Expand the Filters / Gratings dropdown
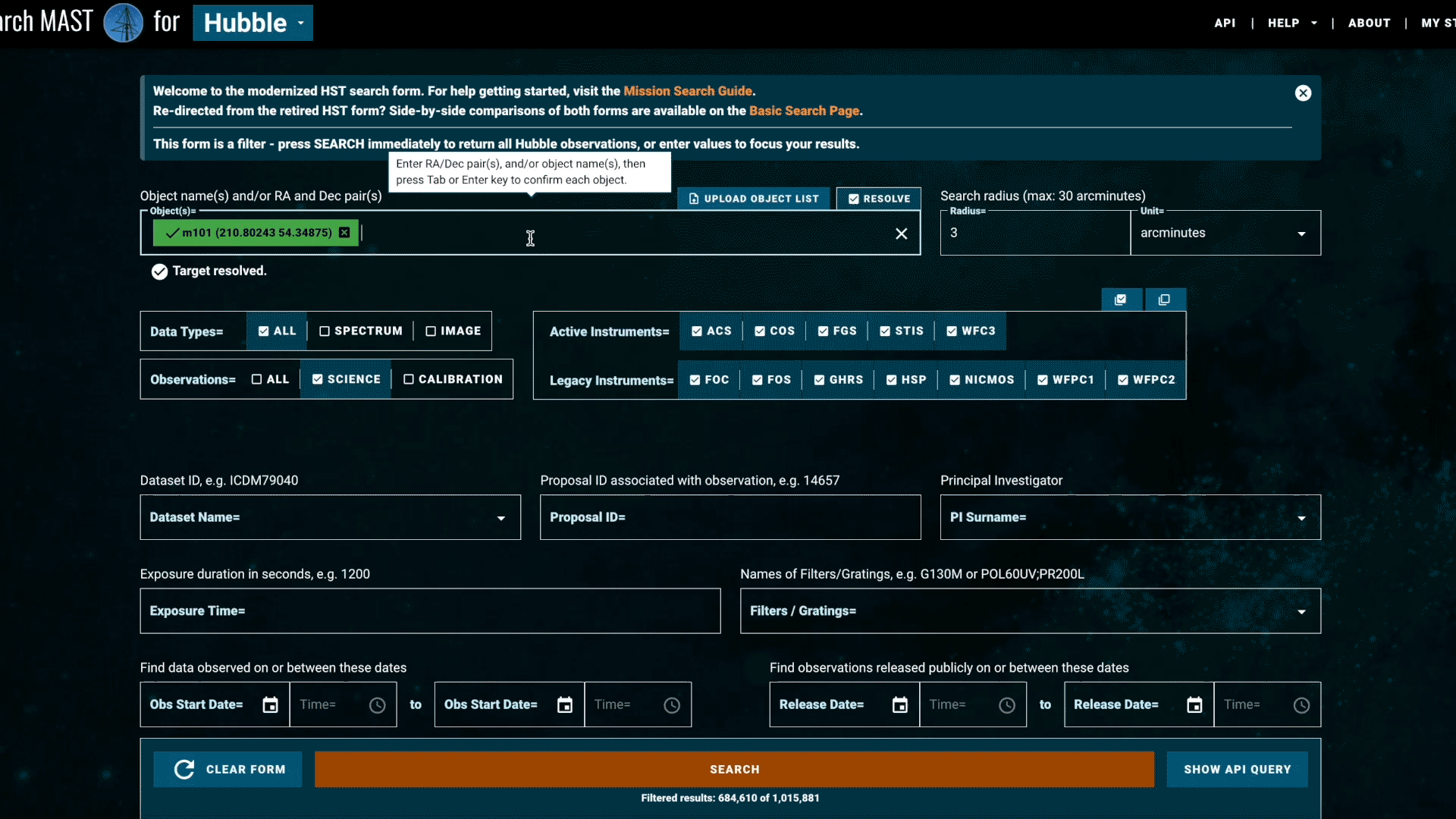1456x819 pixels. click(1301, 612)
